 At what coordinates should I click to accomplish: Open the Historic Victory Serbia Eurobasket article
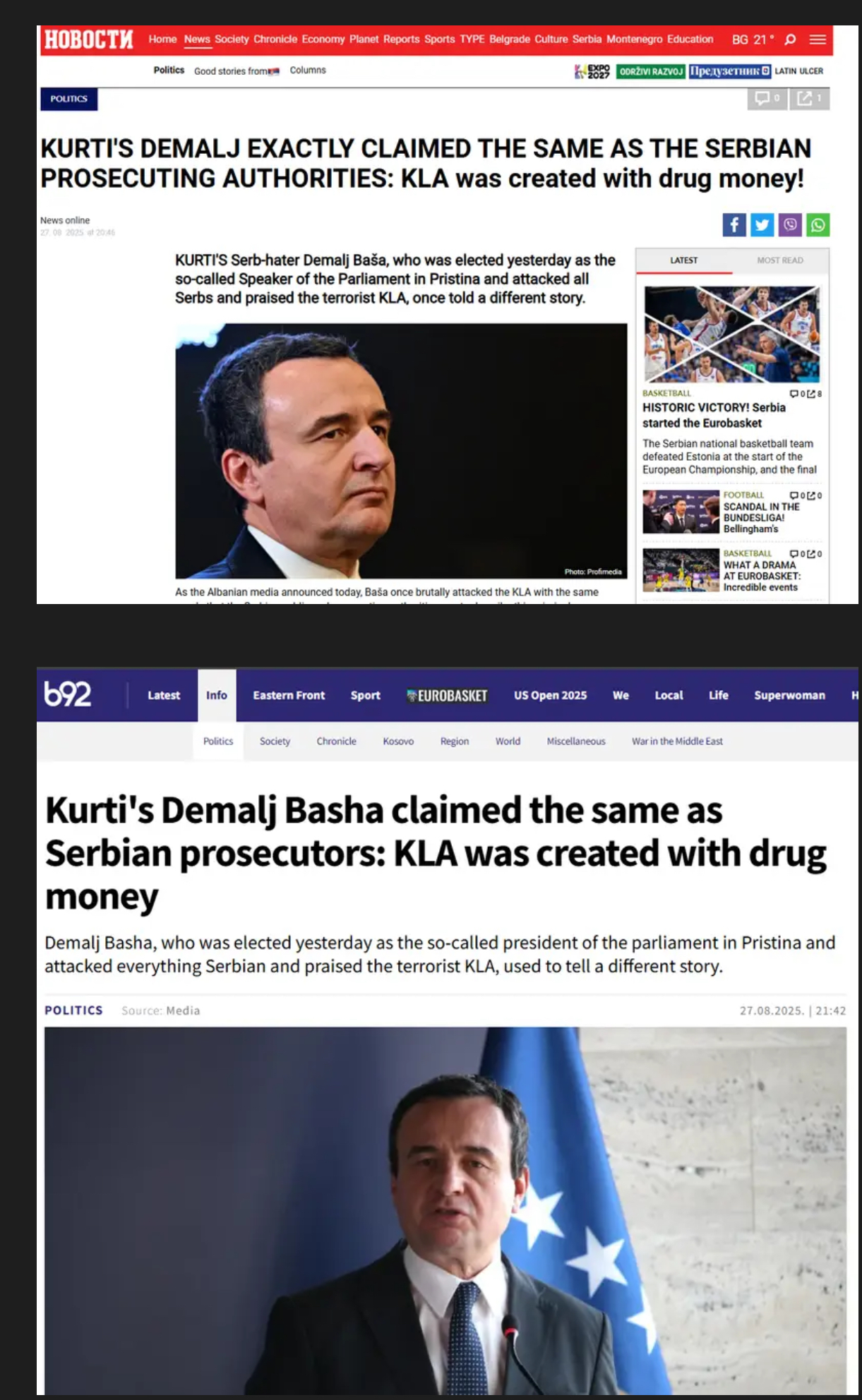(x=713, y=415)
